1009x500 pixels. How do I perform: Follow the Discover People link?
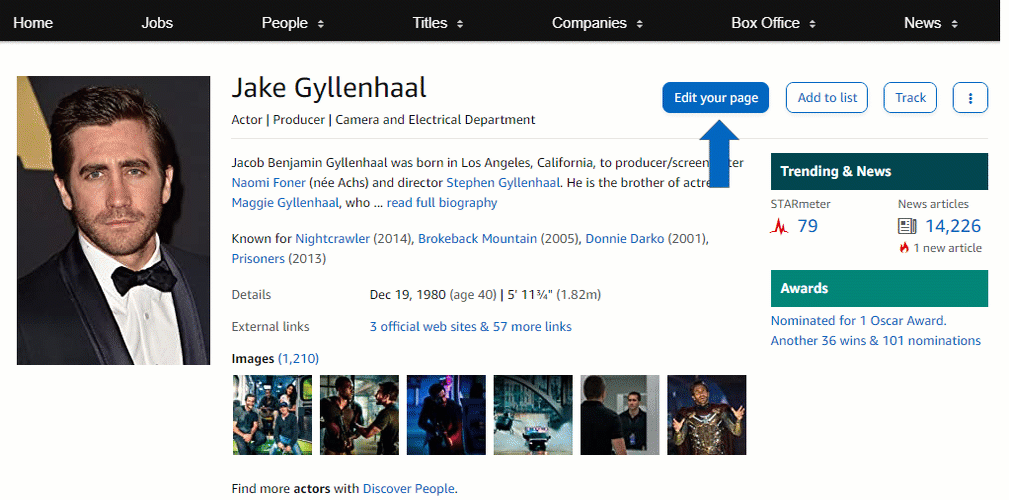408,488
